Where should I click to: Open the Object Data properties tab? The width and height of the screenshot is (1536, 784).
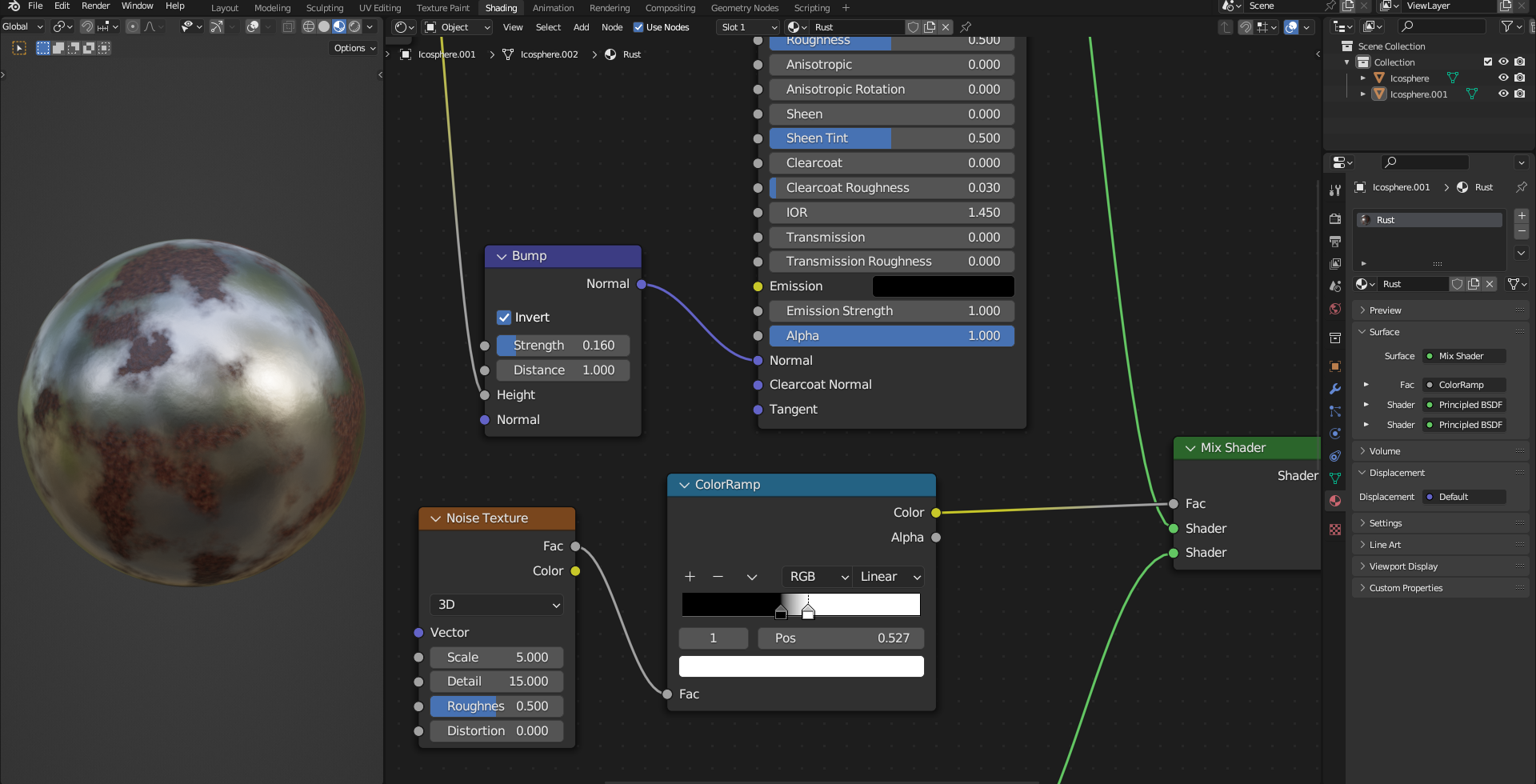(1334, 478)
